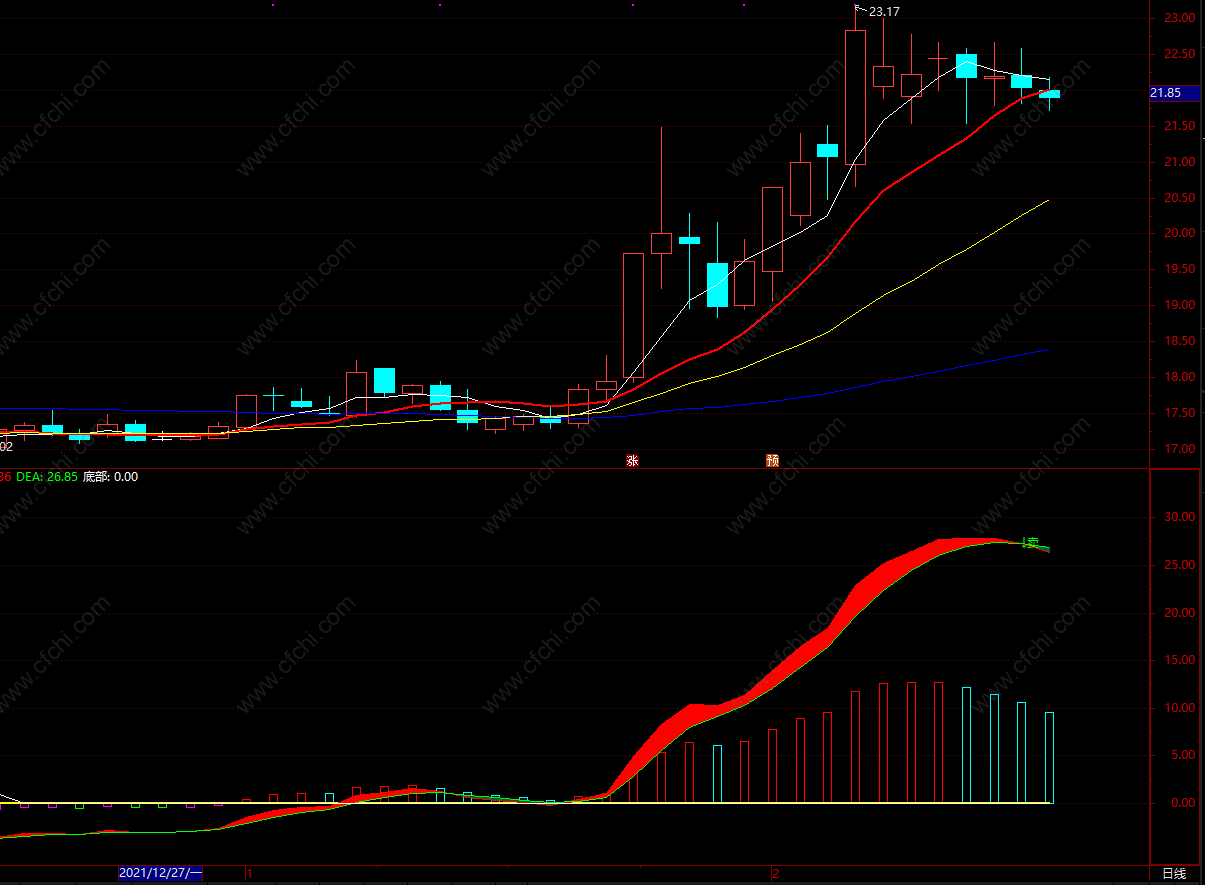This screenshot has width=1205, height=885.
Task: Click the 23.17 high price label
Action: click(x=884, y=12)
